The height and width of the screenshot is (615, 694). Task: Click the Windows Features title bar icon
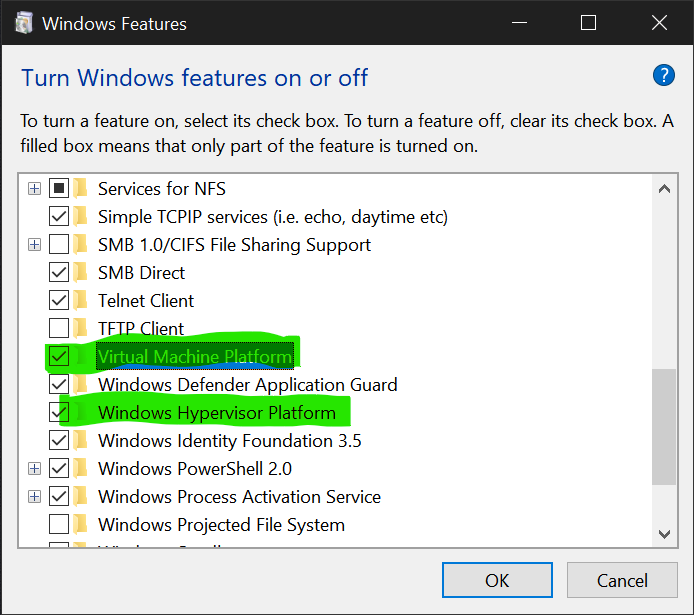pyautogui.click(x=23, y=23)
